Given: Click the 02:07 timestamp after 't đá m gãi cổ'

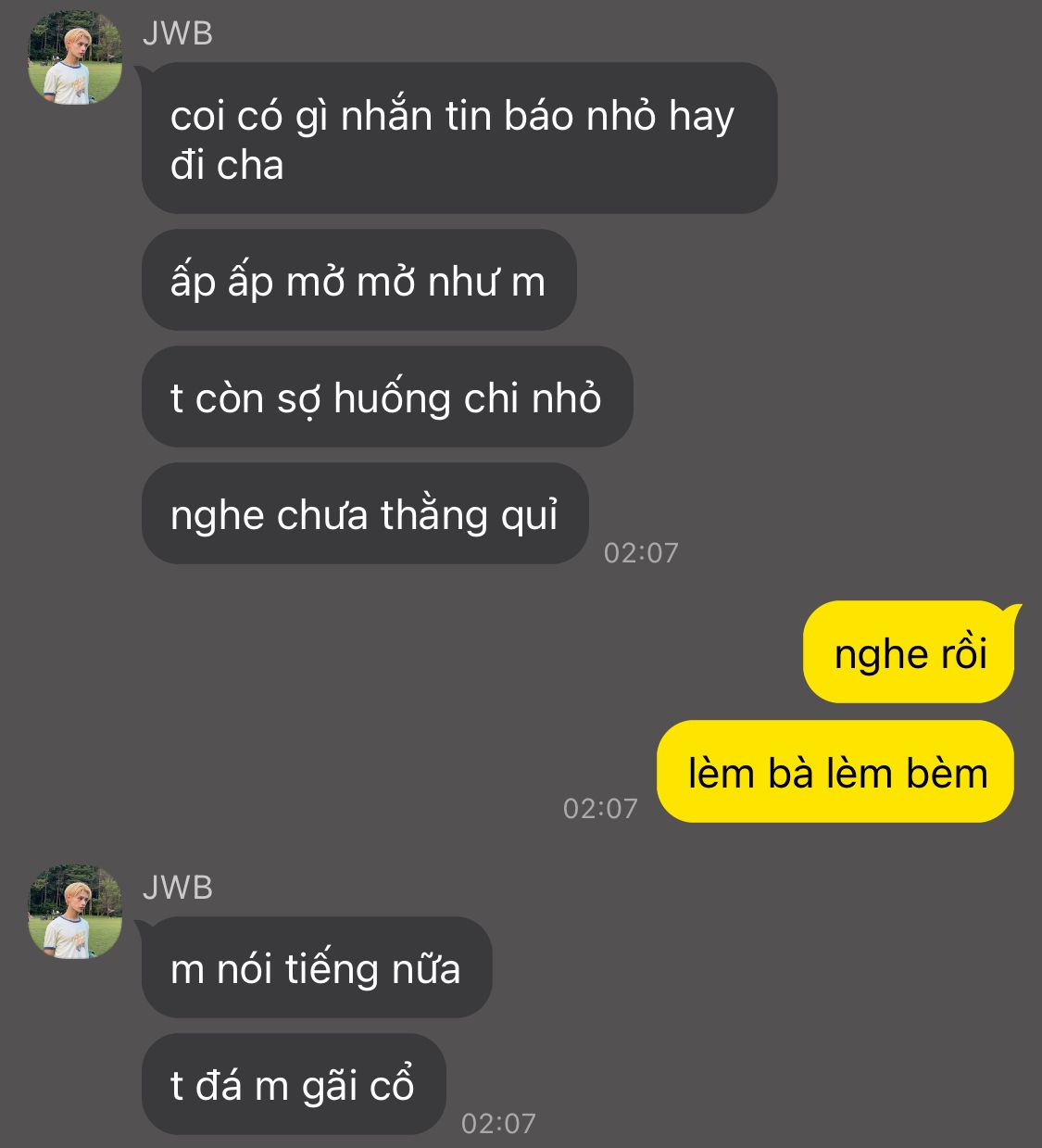Looking at the screenshot, I should tap(498, 1124).
